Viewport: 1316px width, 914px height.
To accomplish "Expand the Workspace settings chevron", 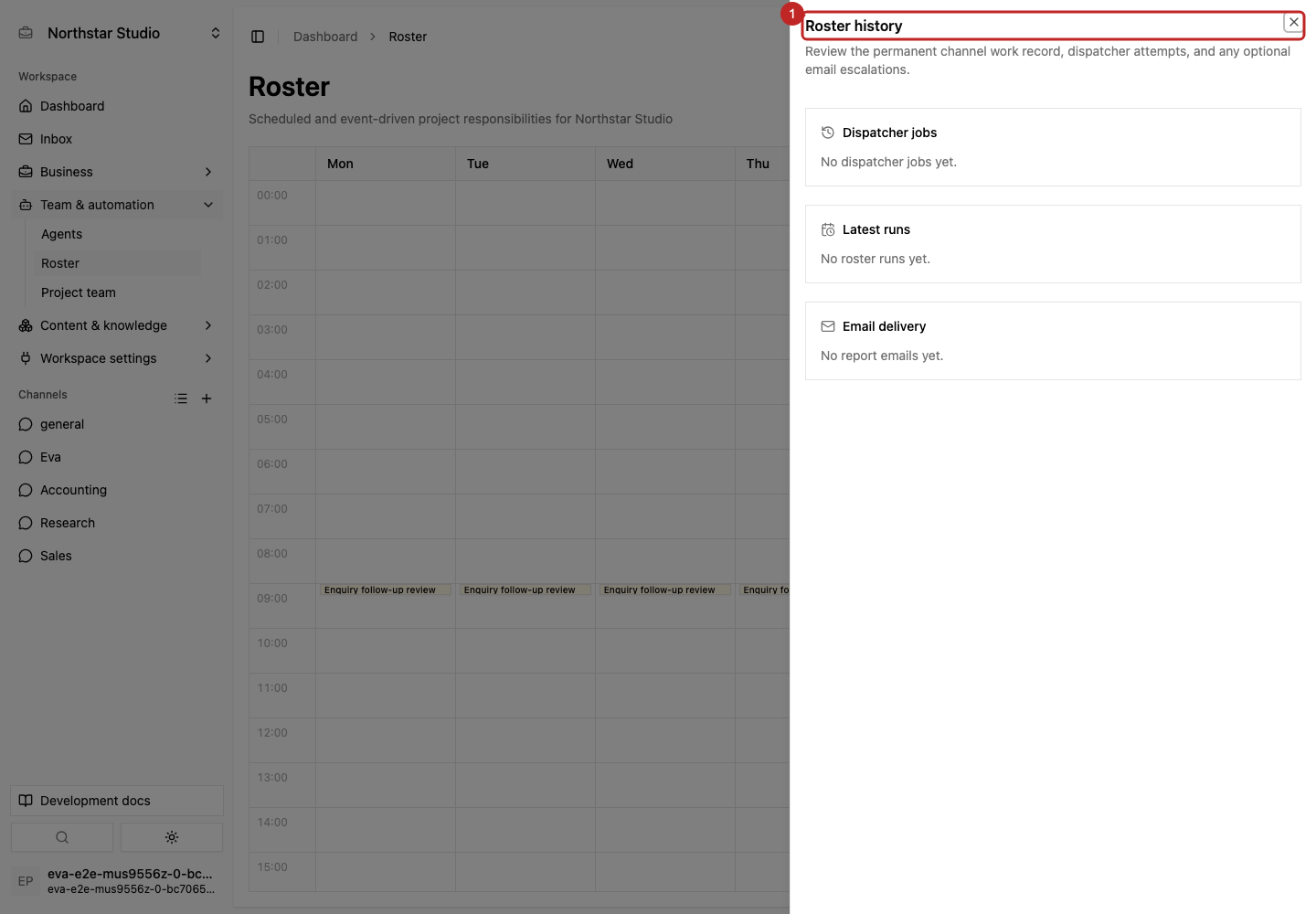I will pos(208,358).
